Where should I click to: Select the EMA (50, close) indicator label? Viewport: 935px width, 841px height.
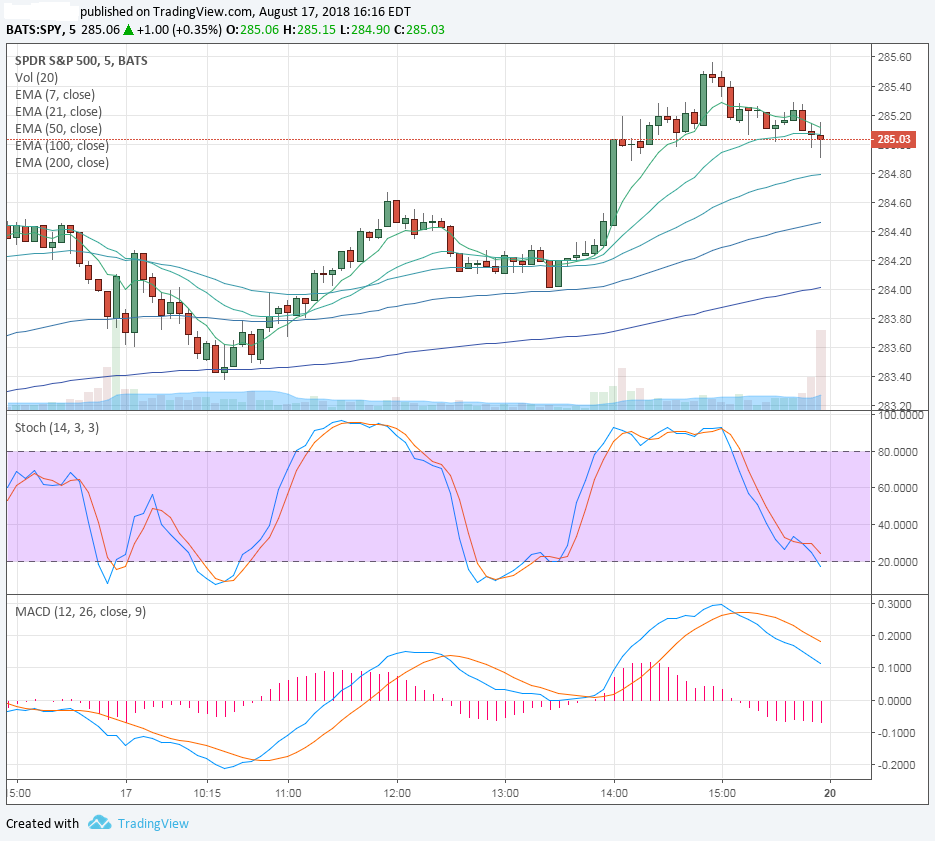click(58, 129)
